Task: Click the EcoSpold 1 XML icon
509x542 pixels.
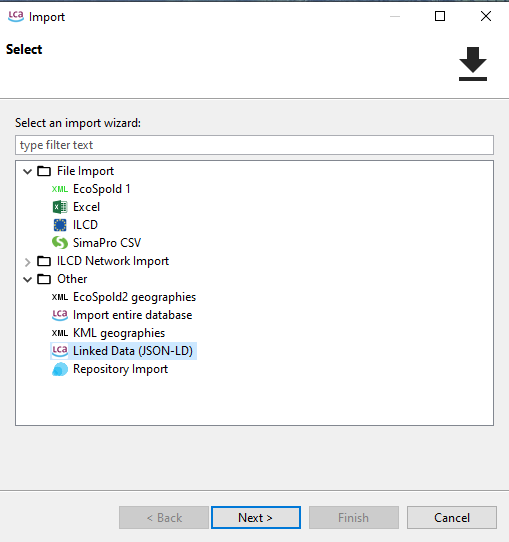Action: click(x=60, y=189)
